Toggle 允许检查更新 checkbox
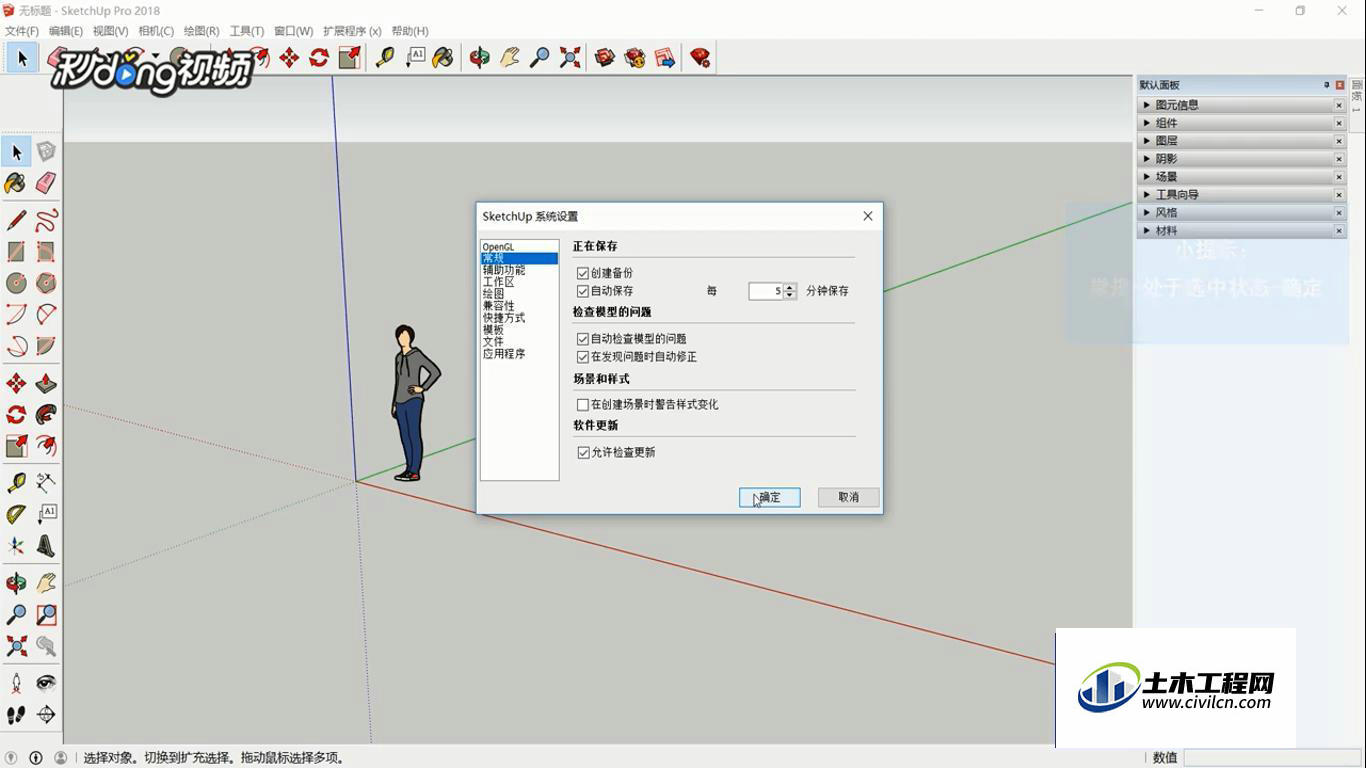The width and height of the screenshot is (1366, 768). pos(583,453)
